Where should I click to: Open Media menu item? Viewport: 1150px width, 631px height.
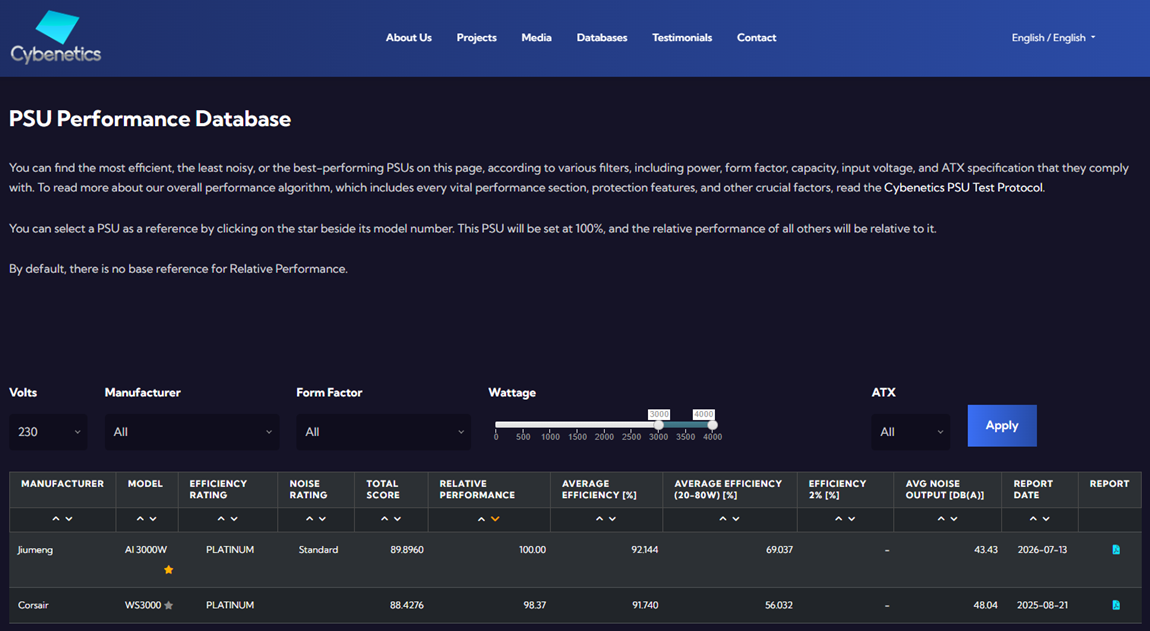pos(536,37)
